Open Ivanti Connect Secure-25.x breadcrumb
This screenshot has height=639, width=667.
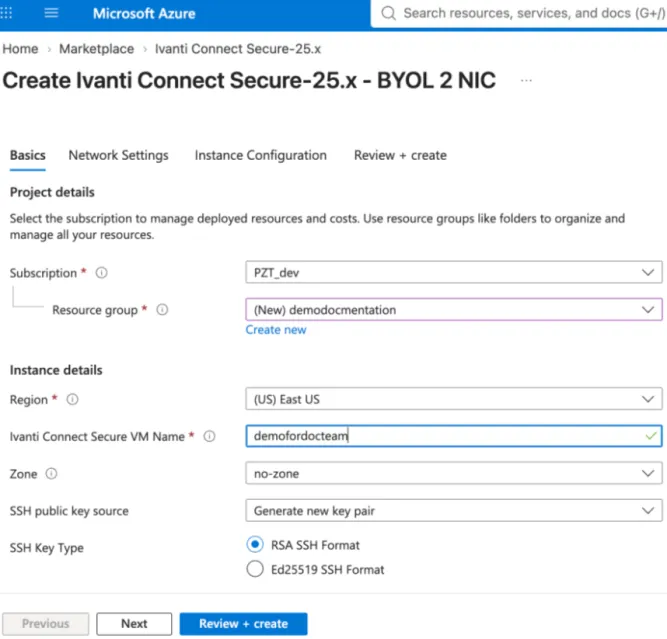(x=238, y=49)
